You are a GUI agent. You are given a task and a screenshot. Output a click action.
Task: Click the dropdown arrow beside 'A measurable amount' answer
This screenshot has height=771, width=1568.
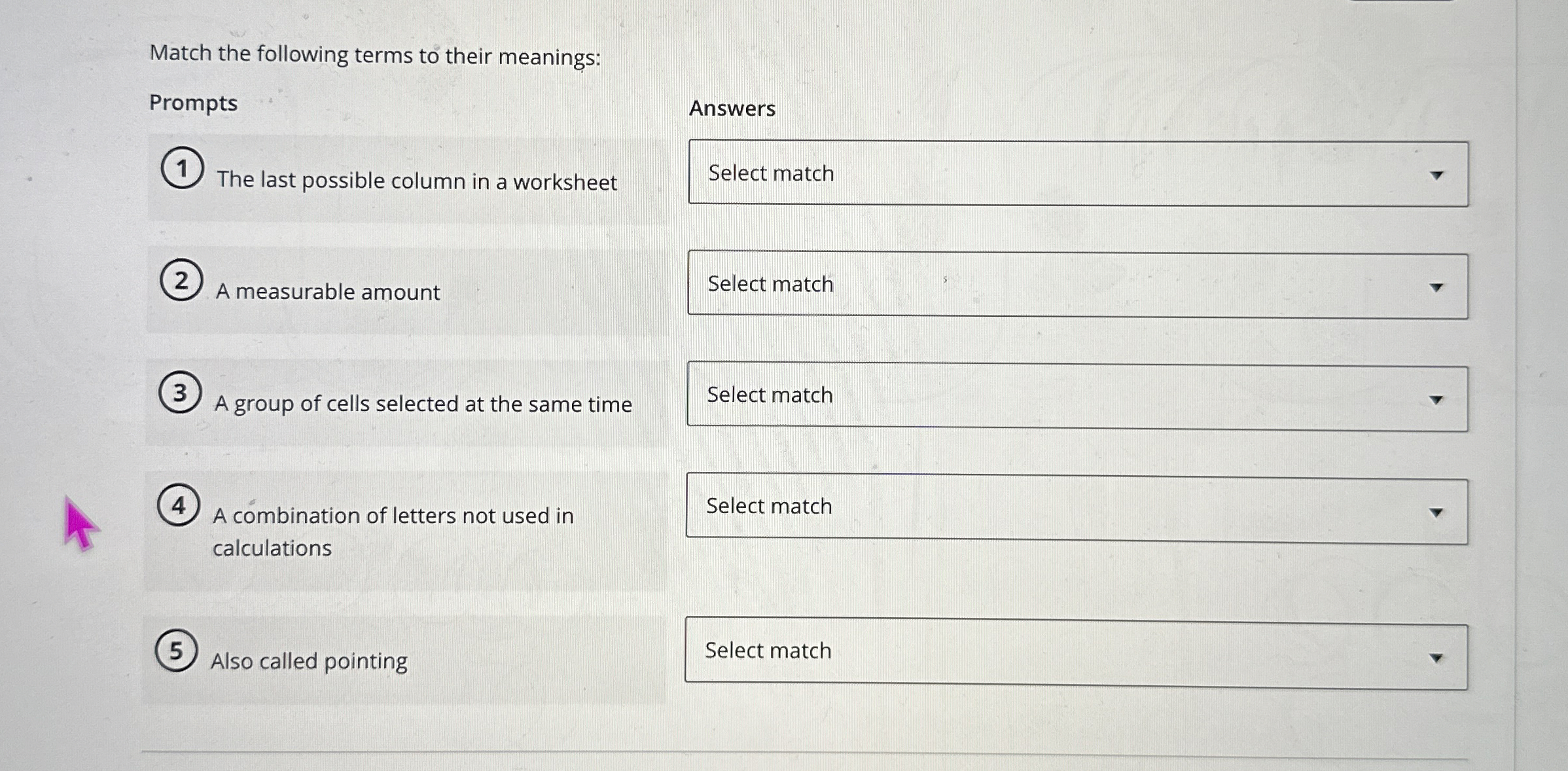click(x=1436, y=286)
